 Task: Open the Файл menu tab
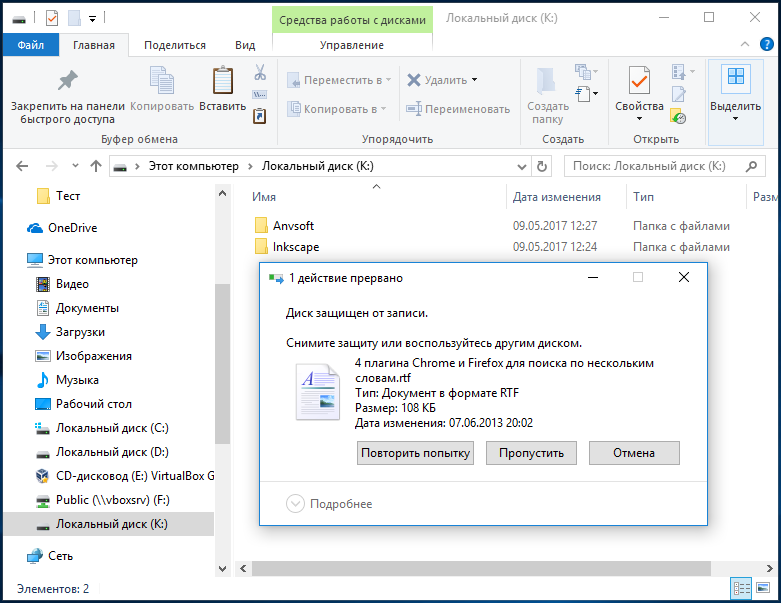(x=31, y=45)
